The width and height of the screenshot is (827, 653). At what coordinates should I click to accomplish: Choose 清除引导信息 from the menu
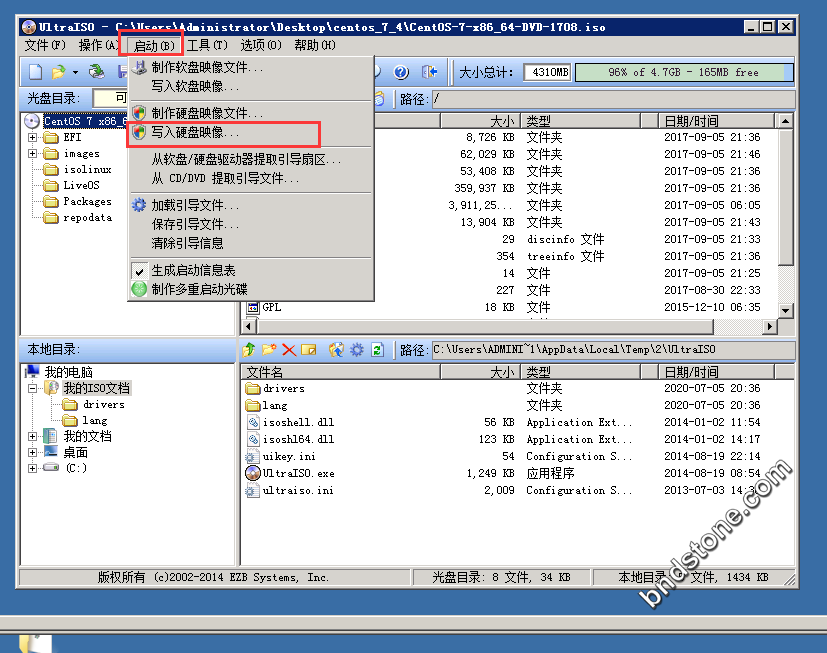point(251,243)
